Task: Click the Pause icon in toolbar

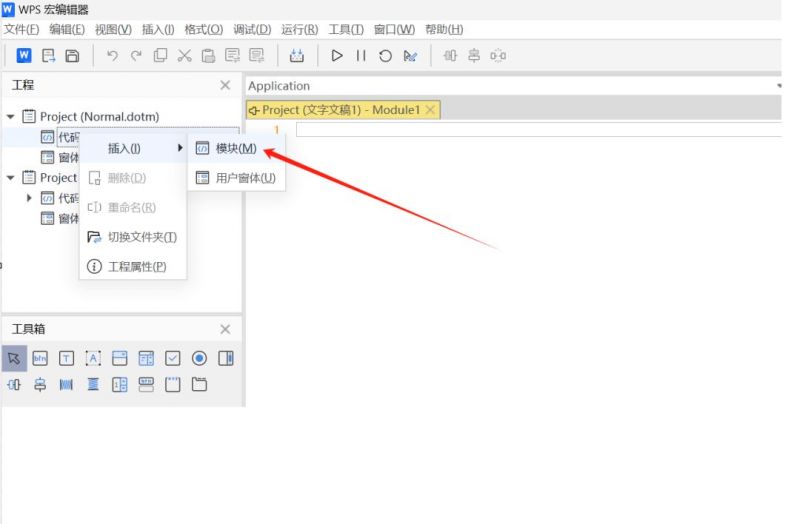Action: 361,56
